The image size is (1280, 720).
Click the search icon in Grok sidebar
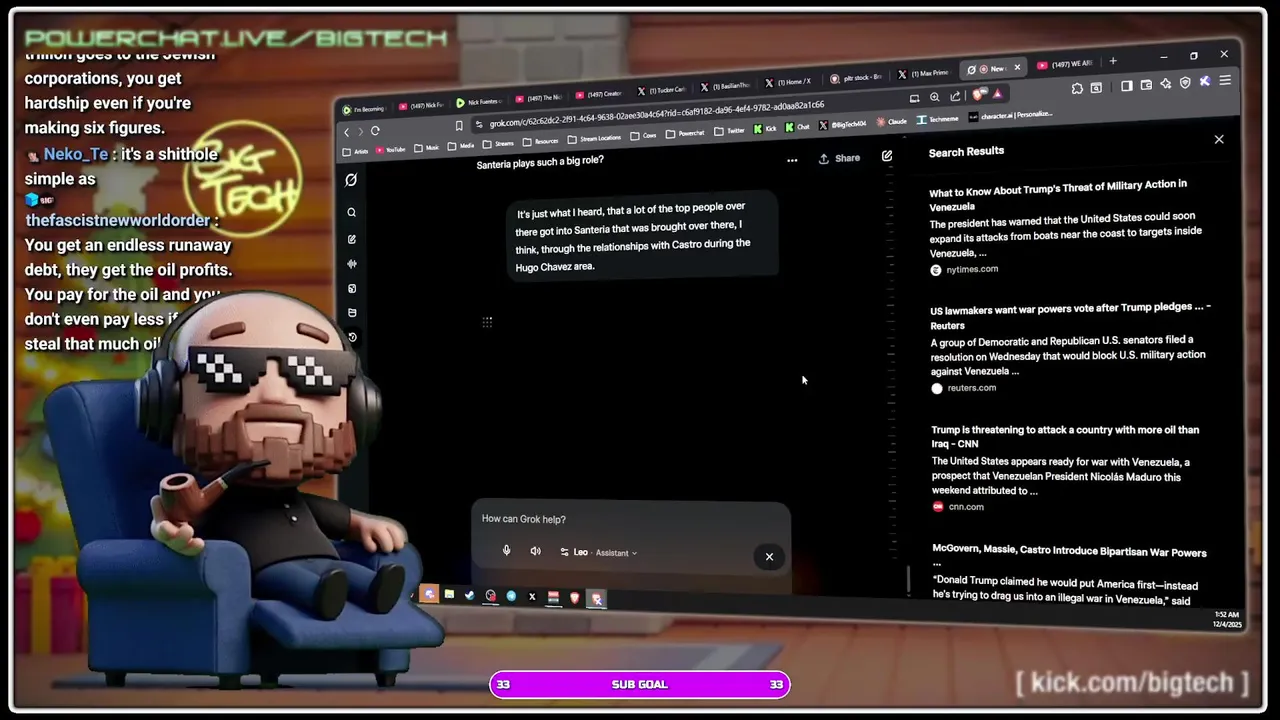coord(351,212)
